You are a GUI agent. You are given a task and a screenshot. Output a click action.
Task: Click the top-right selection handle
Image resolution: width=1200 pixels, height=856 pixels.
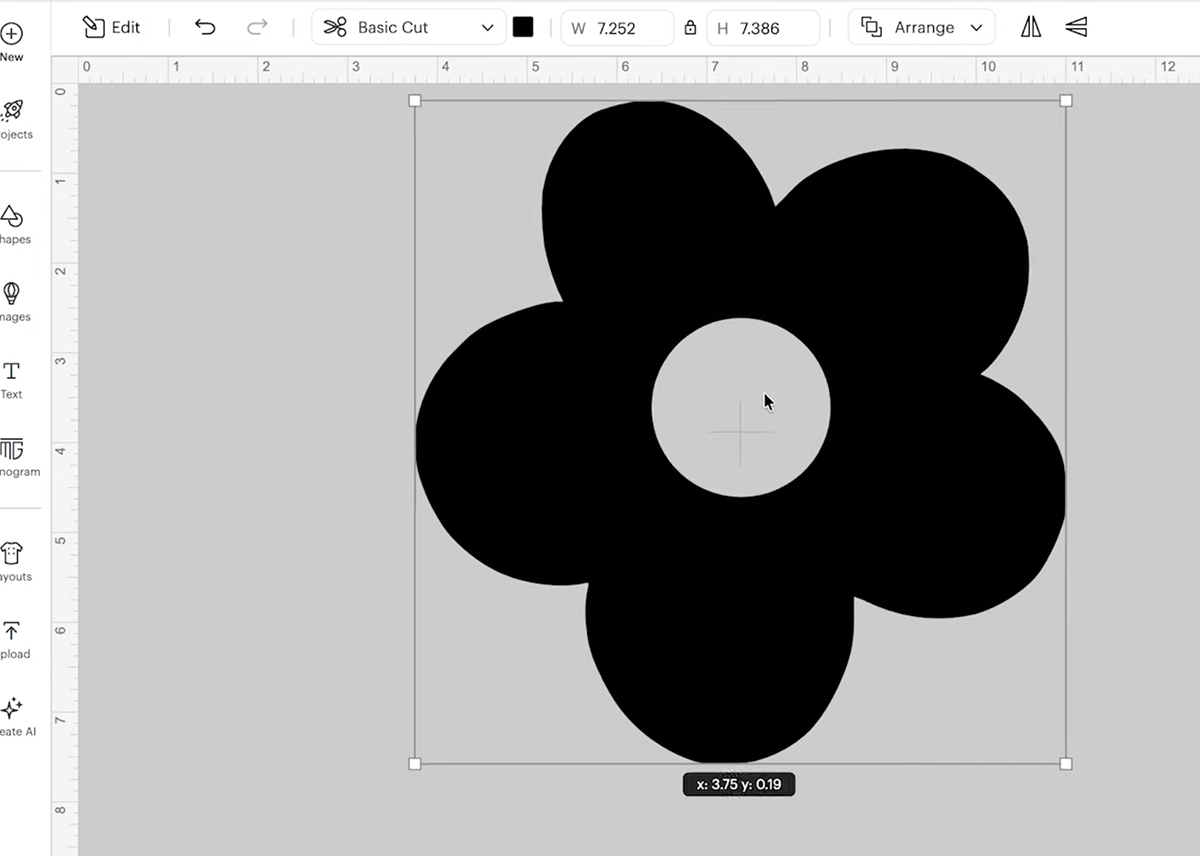(1066, 100)
